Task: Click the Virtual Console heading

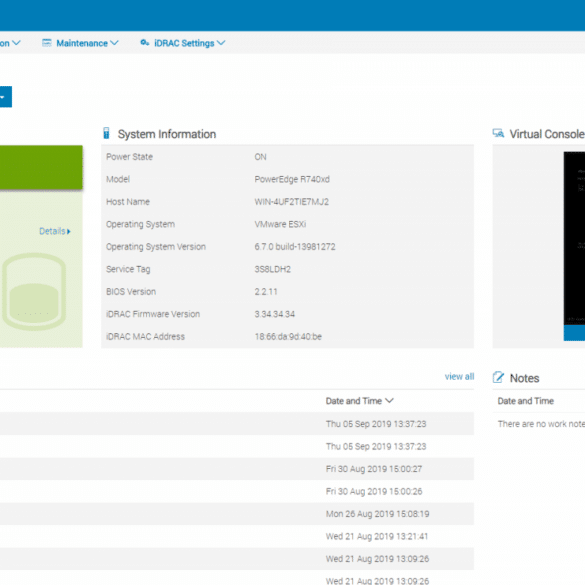Action: 547,134
